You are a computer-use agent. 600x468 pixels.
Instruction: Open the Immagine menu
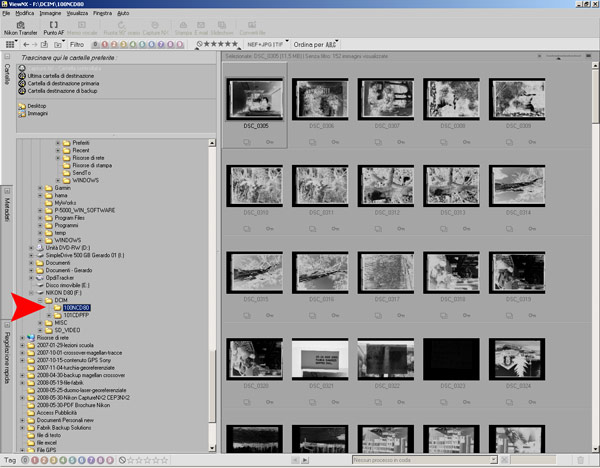(51, 13)
